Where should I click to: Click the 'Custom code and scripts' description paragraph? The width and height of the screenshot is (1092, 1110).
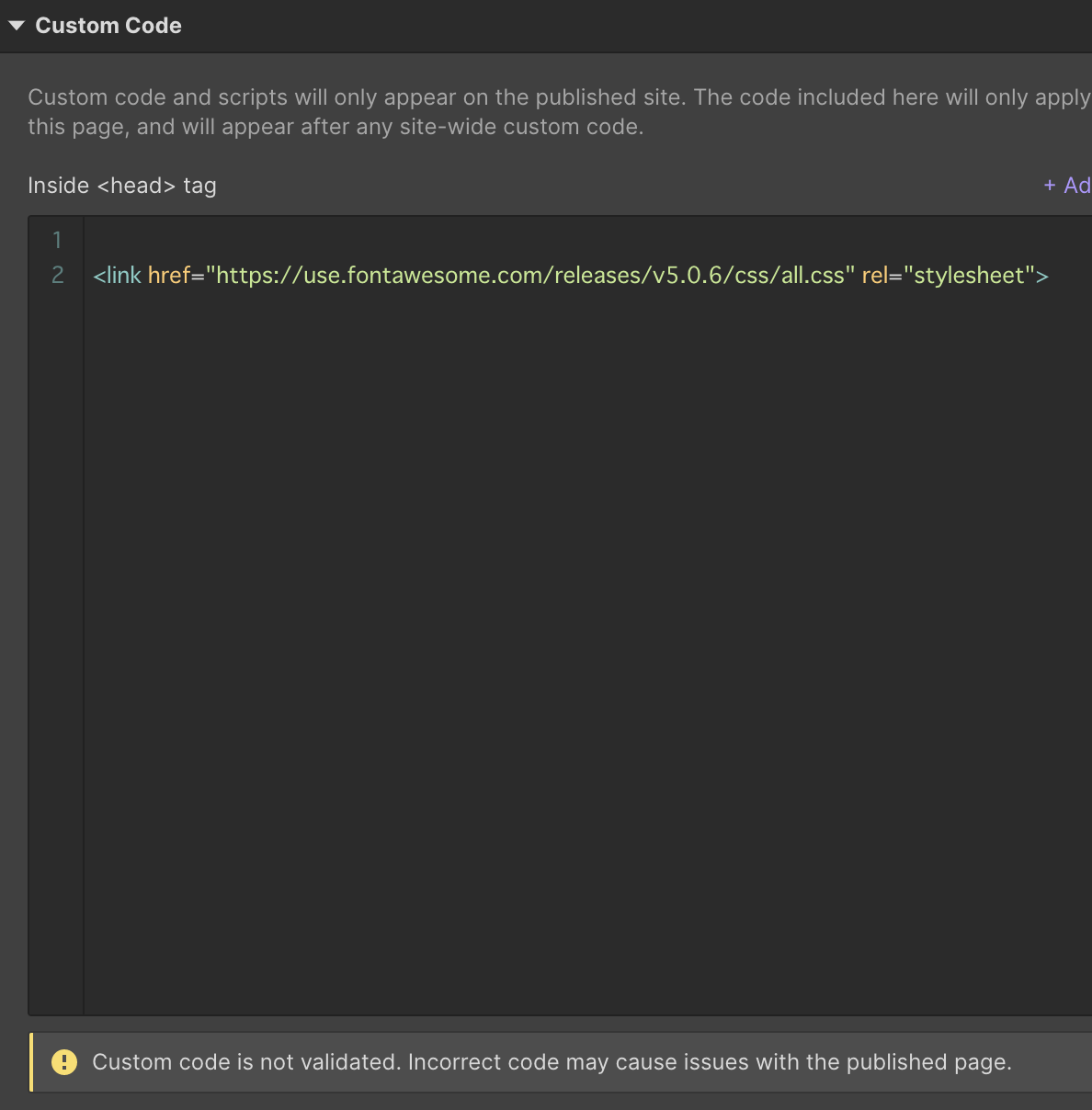[559, 112]
